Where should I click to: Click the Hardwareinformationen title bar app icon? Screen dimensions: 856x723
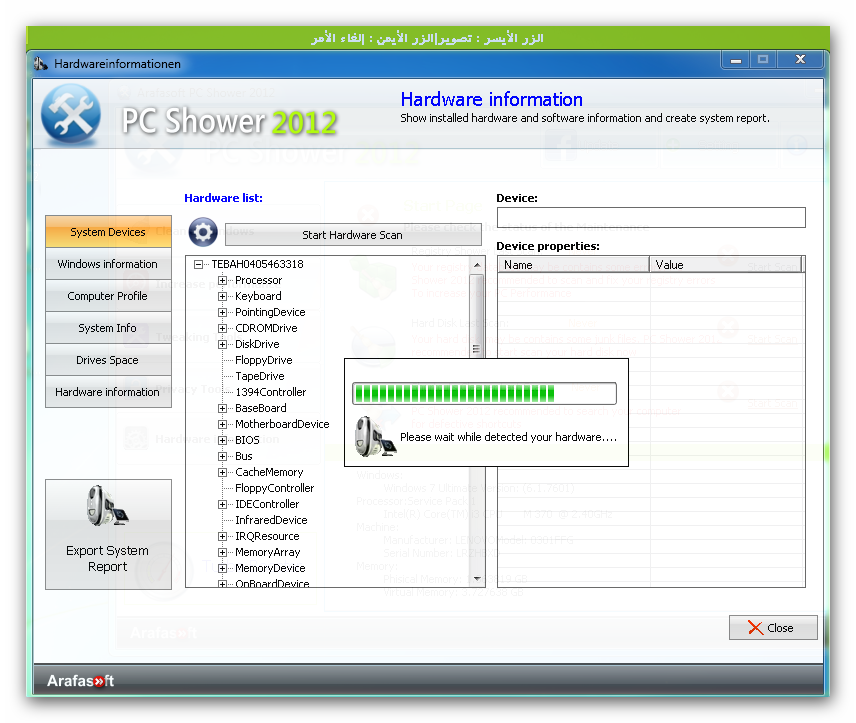41,64
